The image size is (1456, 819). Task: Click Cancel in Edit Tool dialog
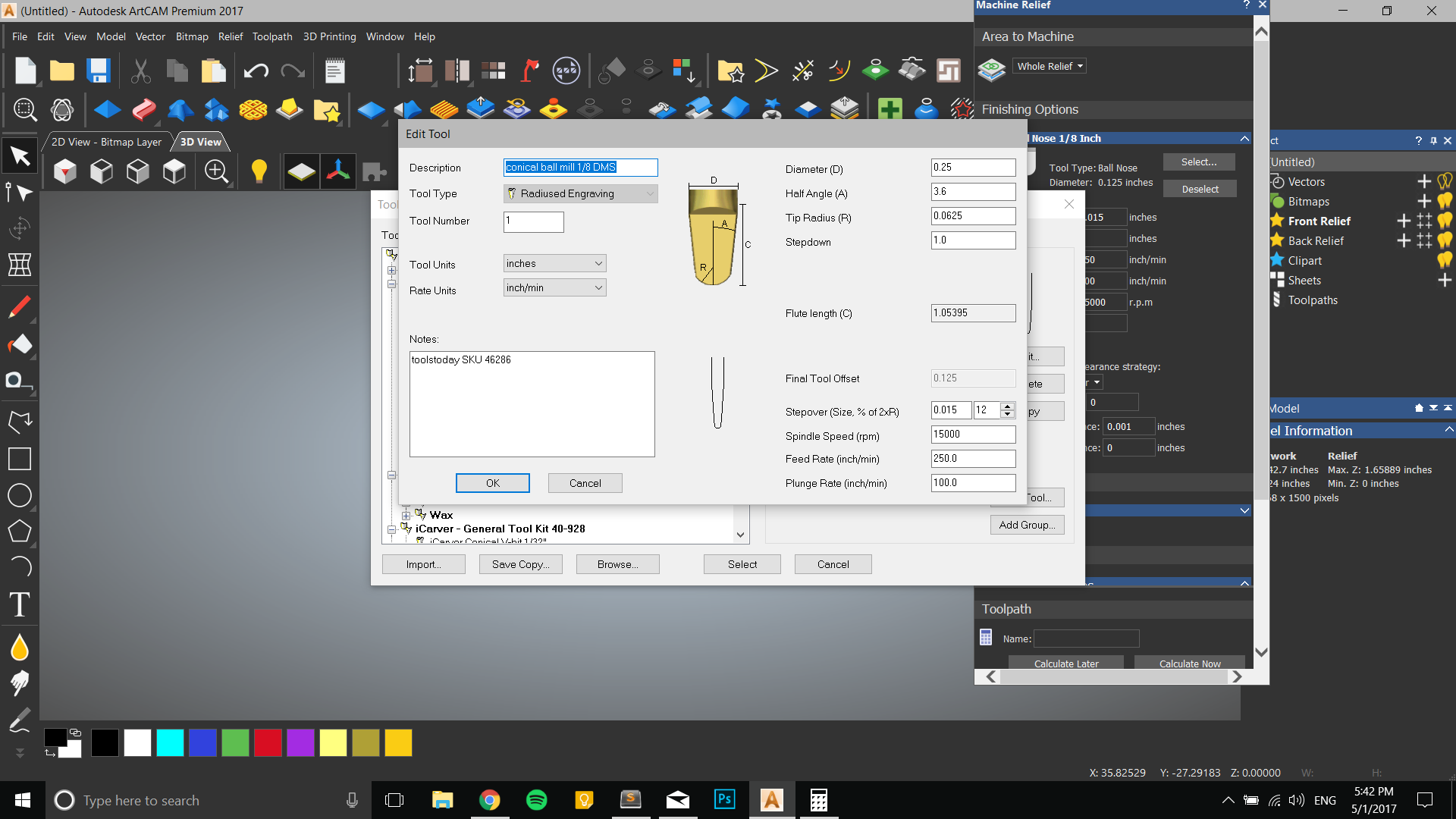click(585, 483)
